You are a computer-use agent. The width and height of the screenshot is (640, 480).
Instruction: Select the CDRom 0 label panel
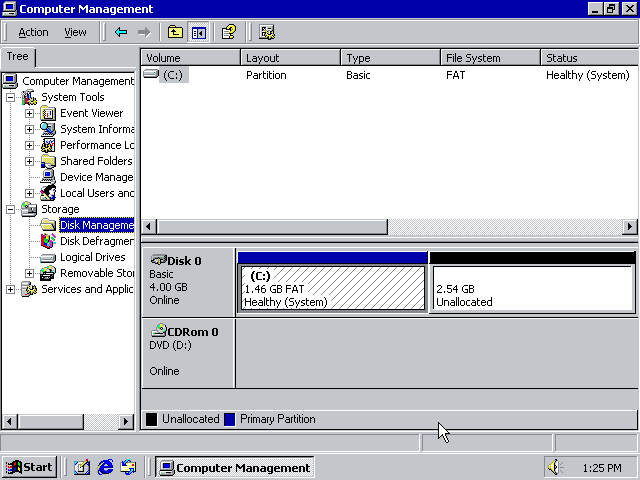188,353
